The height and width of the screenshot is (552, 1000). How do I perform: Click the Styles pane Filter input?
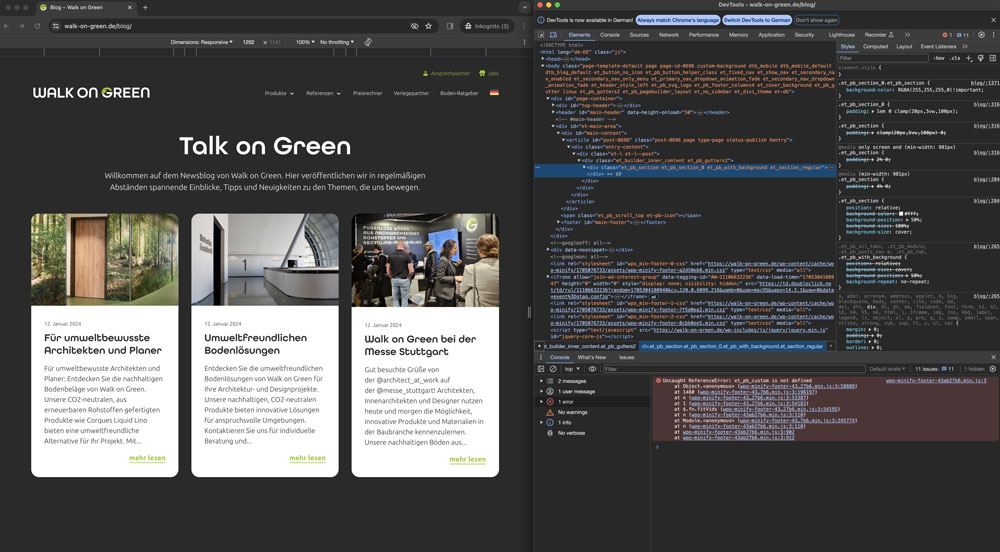(883, 58)
